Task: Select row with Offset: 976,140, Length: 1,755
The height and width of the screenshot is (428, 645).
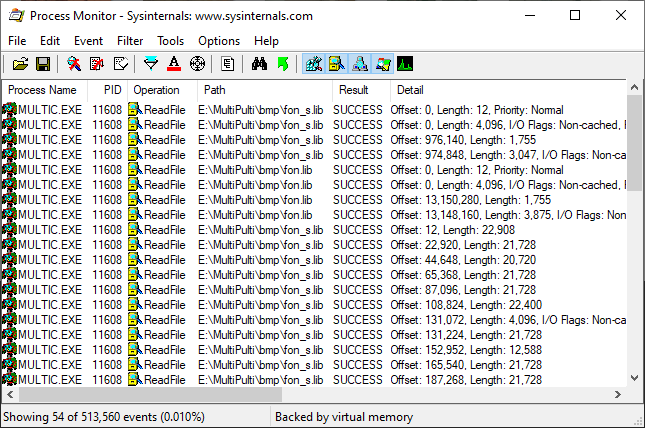Action: pyautogui.click(x=314, y=140)
